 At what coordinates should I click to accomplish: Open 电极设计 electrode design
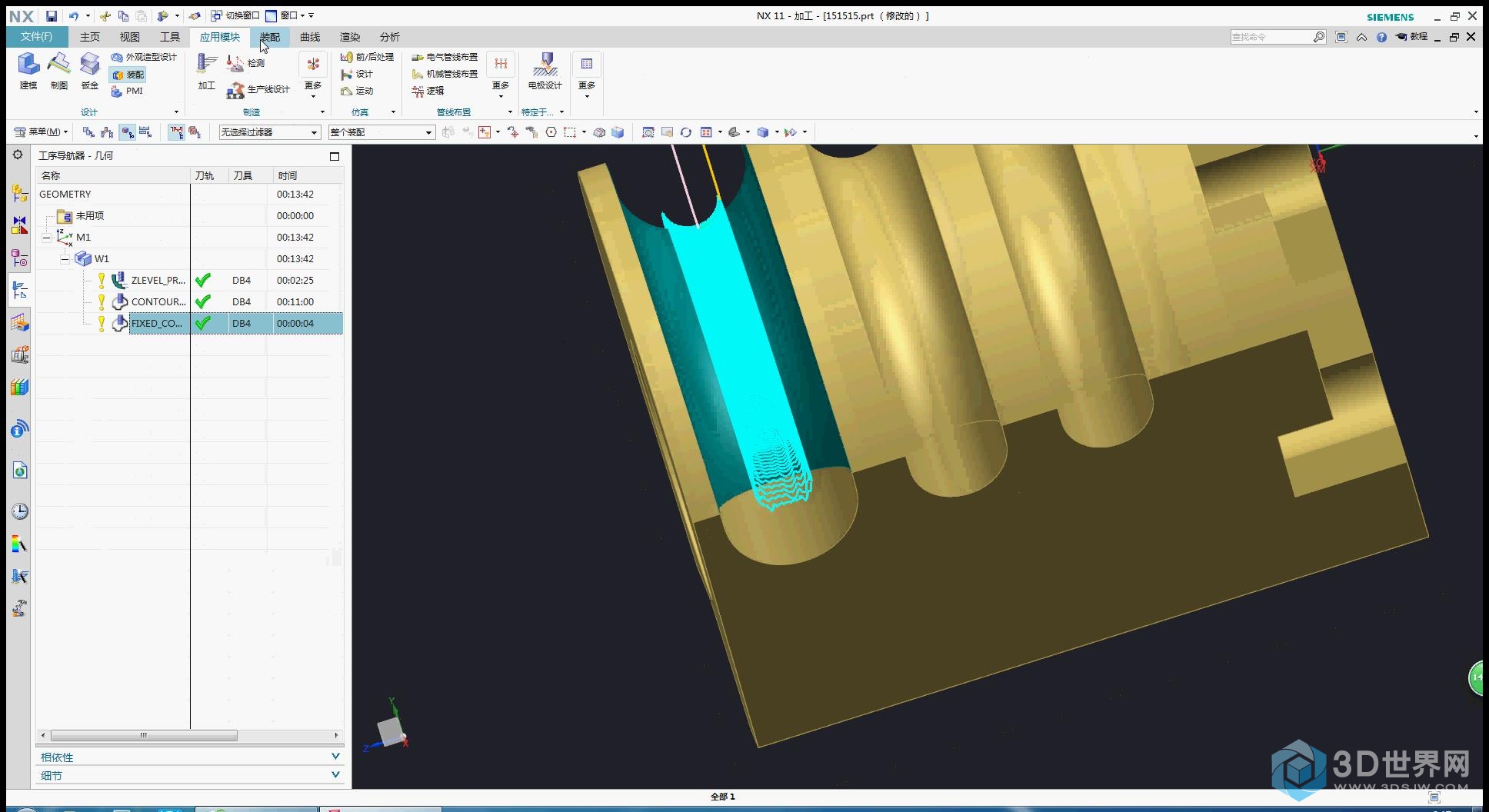[545, 72]
